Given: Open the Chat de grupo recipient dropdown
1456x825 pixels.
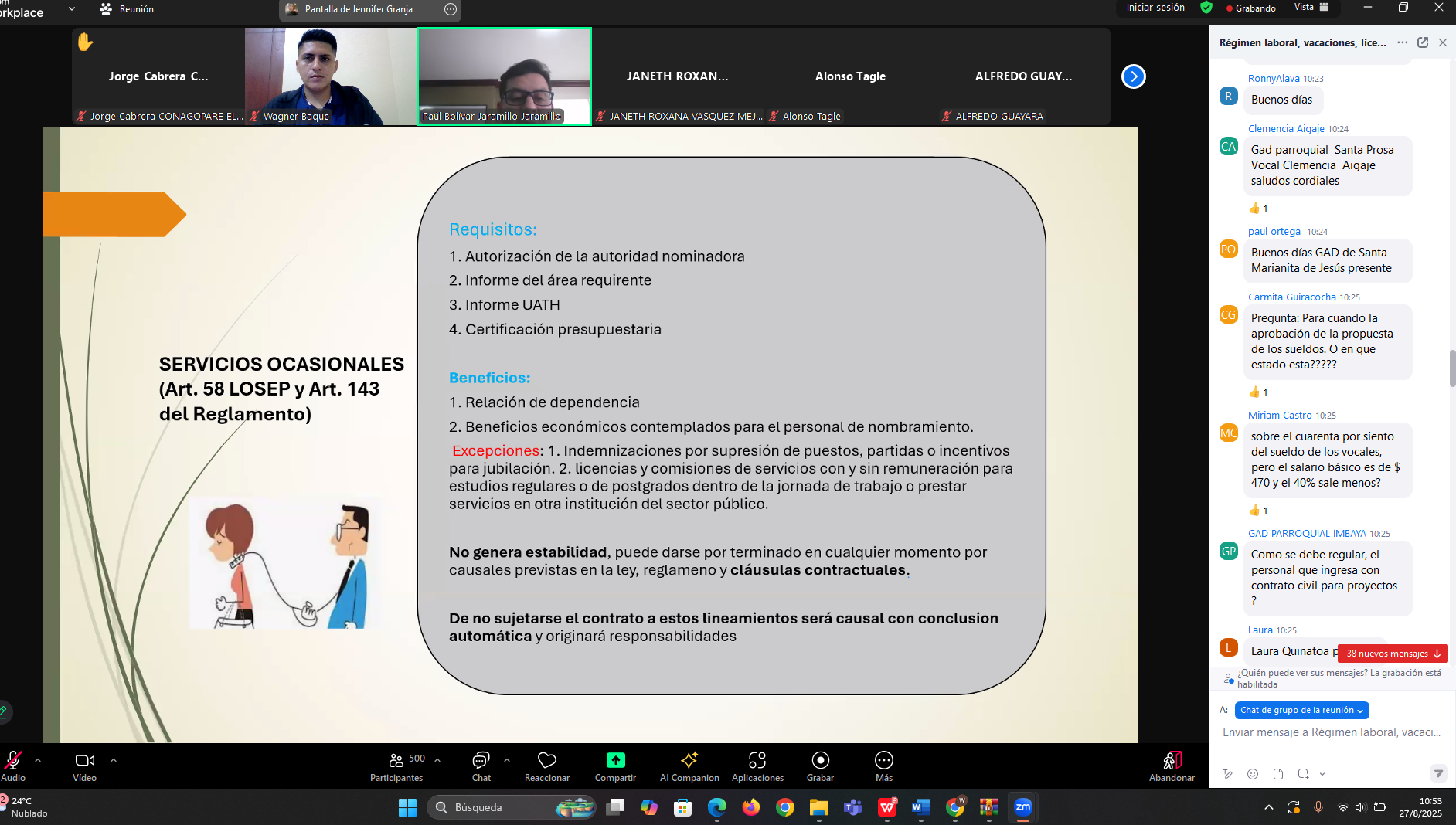Looking at the screenshot, I should click(x=1301, y=710).
